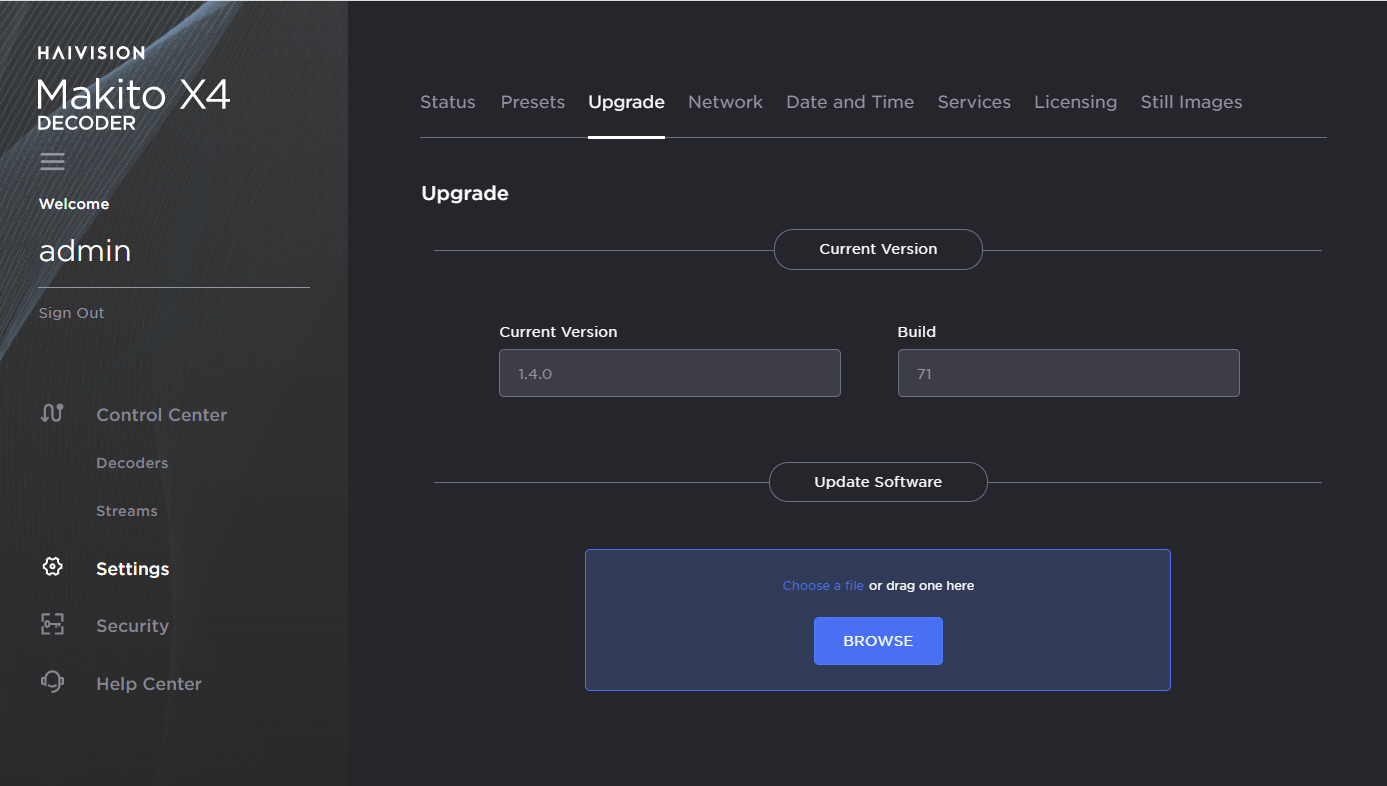Click the 'Choose a file' link

[822, 586]
